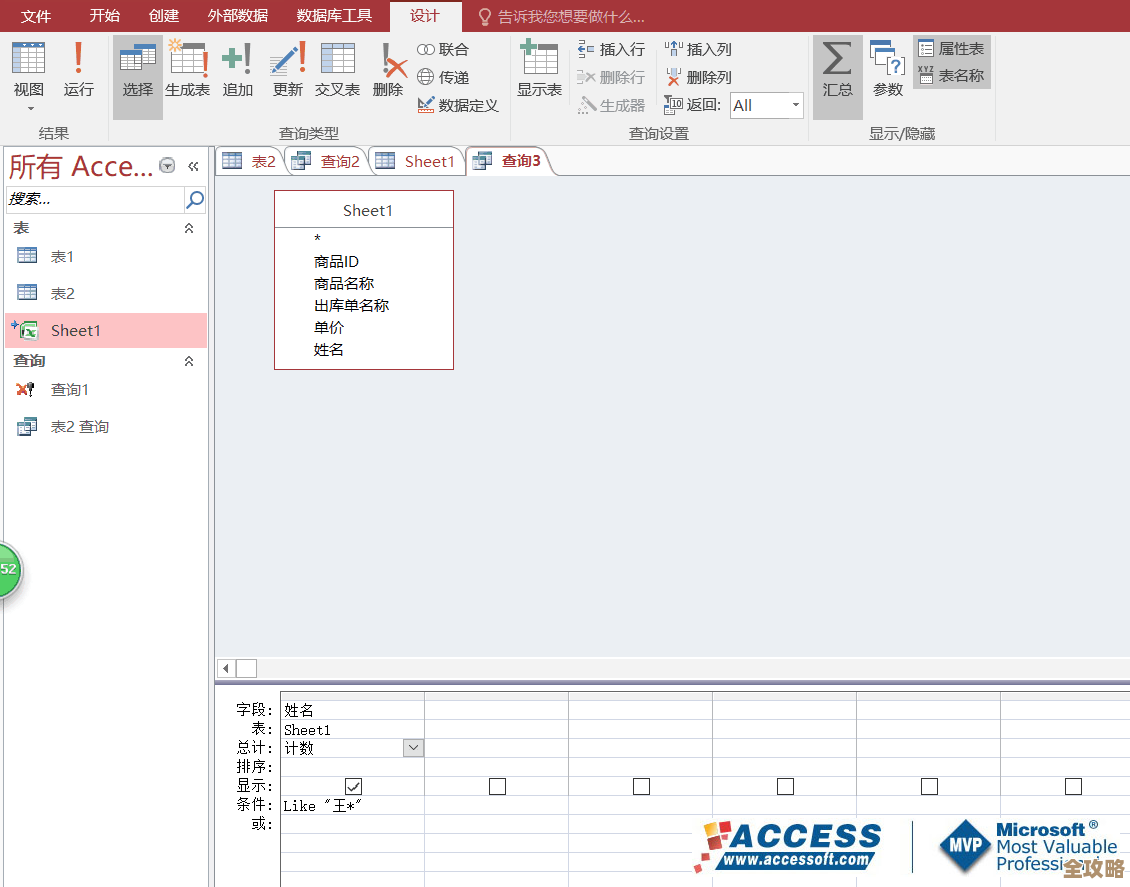Enable the third column's show checkbox
The image size is (1130, 887).
(x=641, y=786)
